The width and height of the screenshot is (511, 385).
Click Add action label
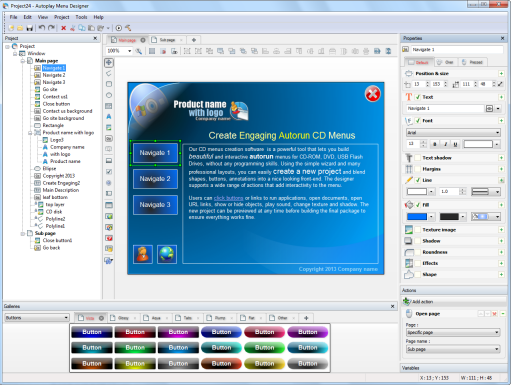[423, 302]
